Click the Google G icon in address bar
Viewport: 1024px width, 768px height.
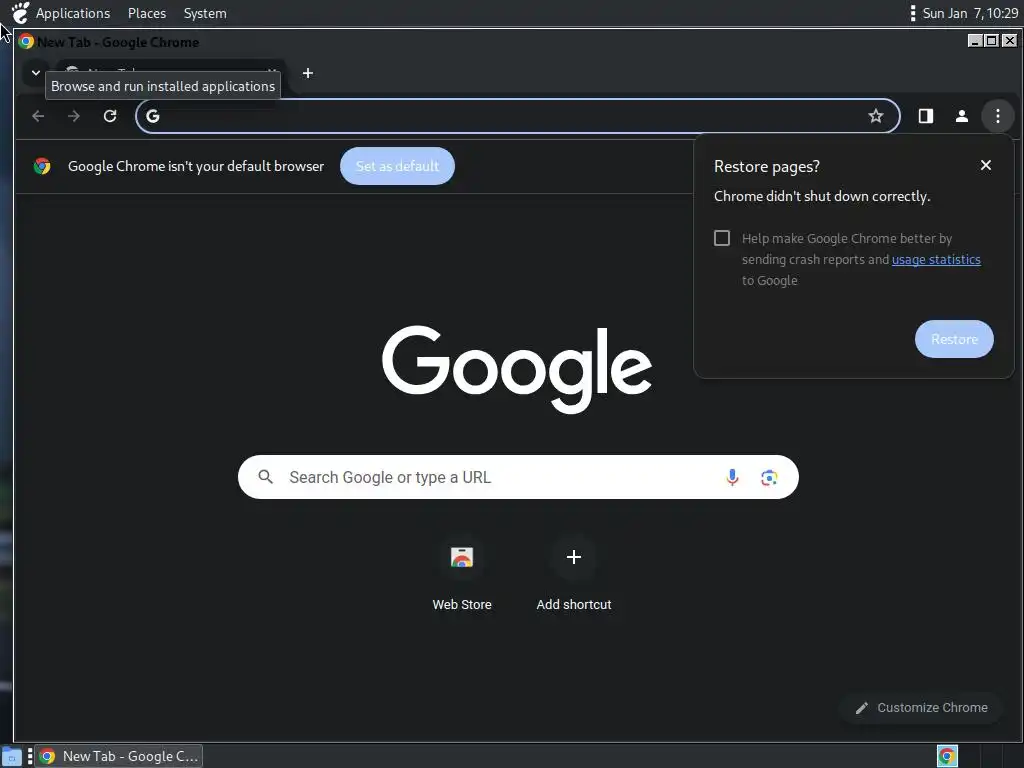153,116
